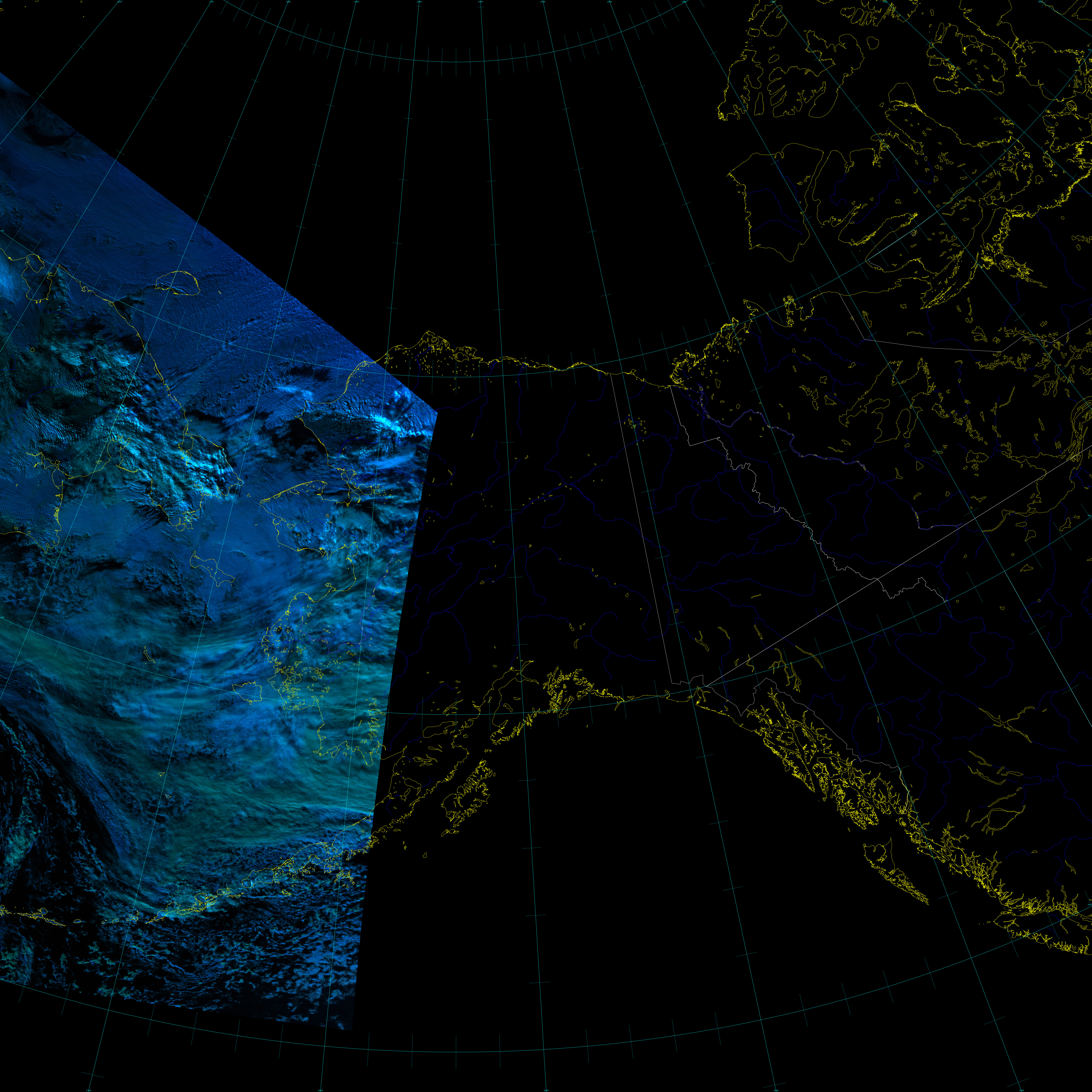Click the 170E longitude label at top
The image size is (1092, 1092).
coord(211,2)
